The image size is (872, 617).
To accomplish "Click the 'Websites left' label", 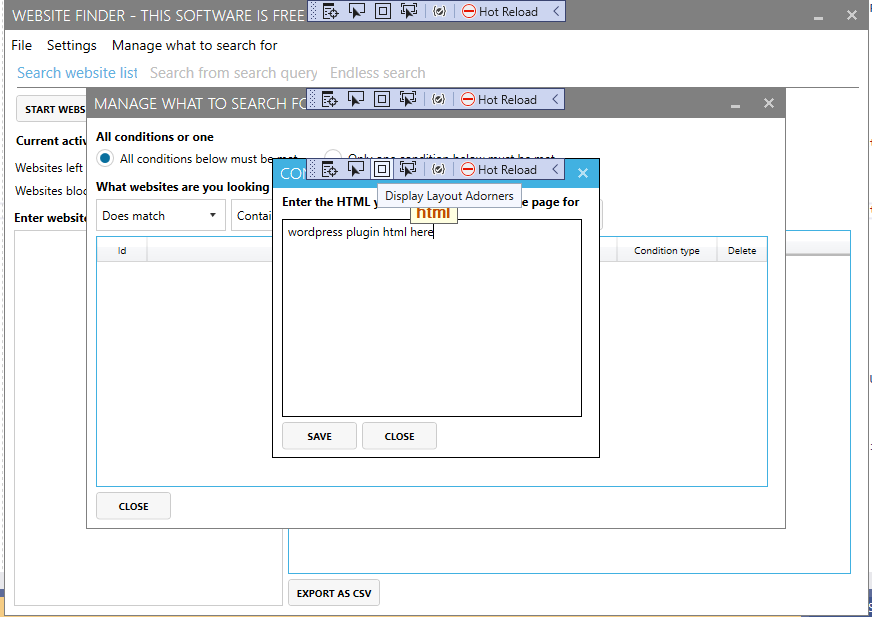I will pos(49,167).
